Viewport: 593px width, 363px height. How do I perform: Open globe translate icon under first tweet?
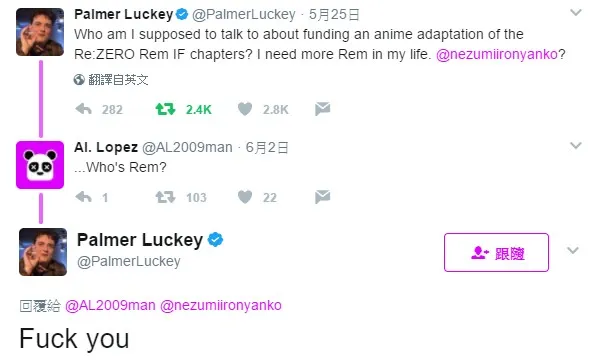(x=79, y=80)
